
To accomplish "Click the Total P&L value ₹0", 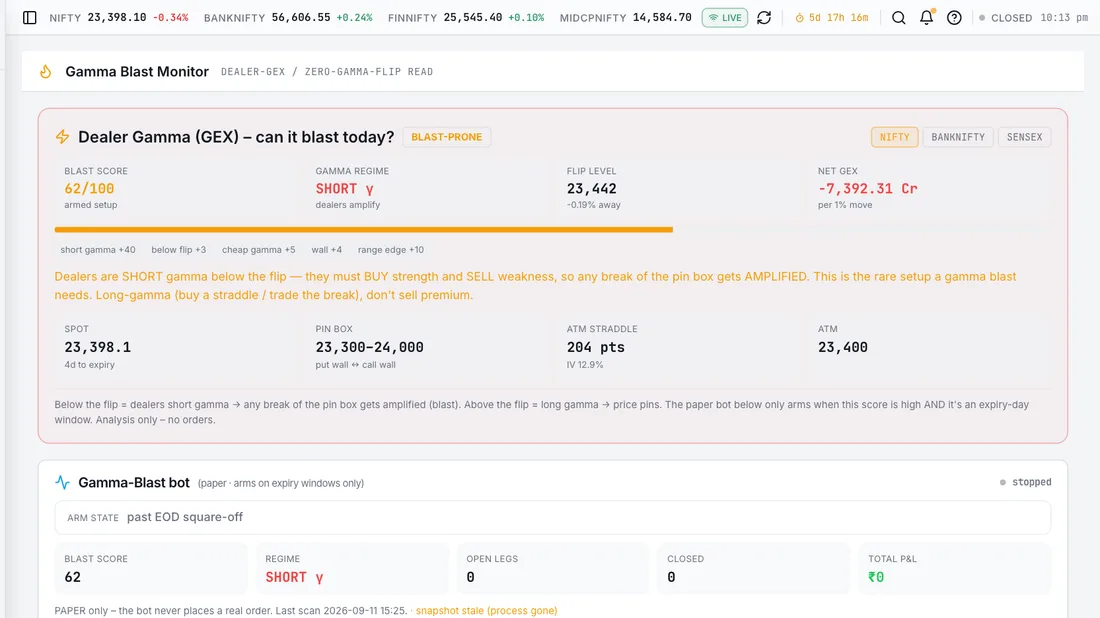I will (x=876, y=577).
